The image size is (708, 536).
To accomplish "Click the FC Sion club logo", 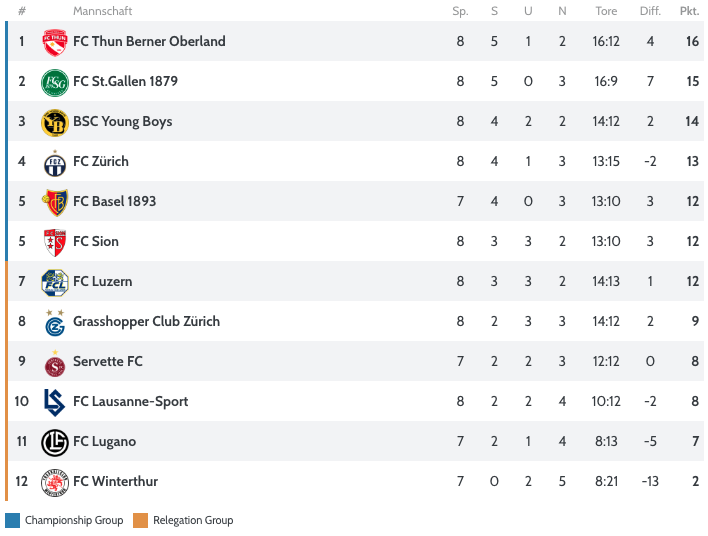I will 54,242.
